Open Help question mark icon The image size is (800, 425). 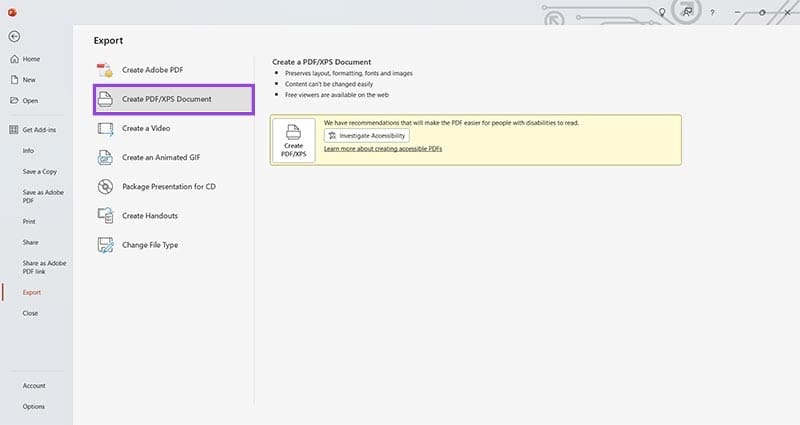[x=712, y=13]
